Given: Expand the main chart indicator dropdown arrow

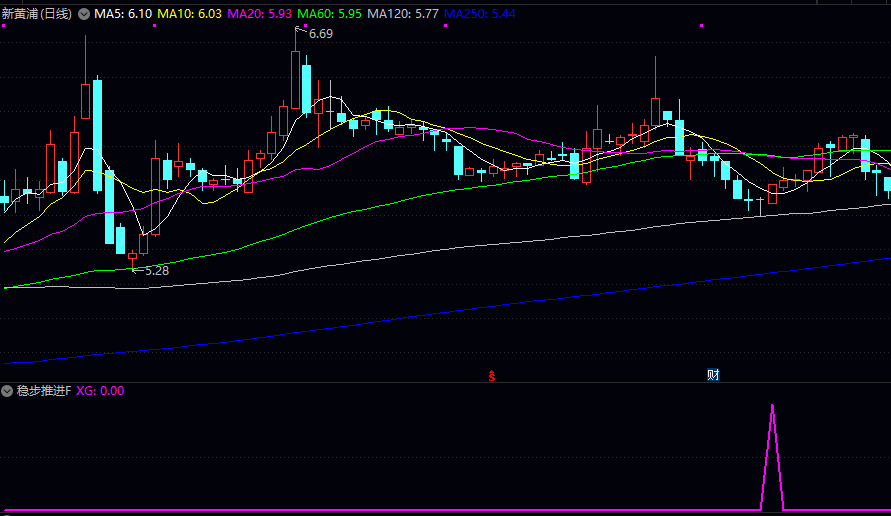Looking at the screenshot, I should [x=84, y=14].
